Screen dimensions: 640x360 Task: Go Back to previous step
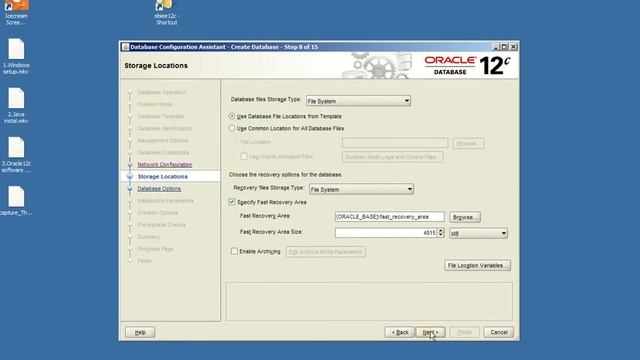coord(400,332)
